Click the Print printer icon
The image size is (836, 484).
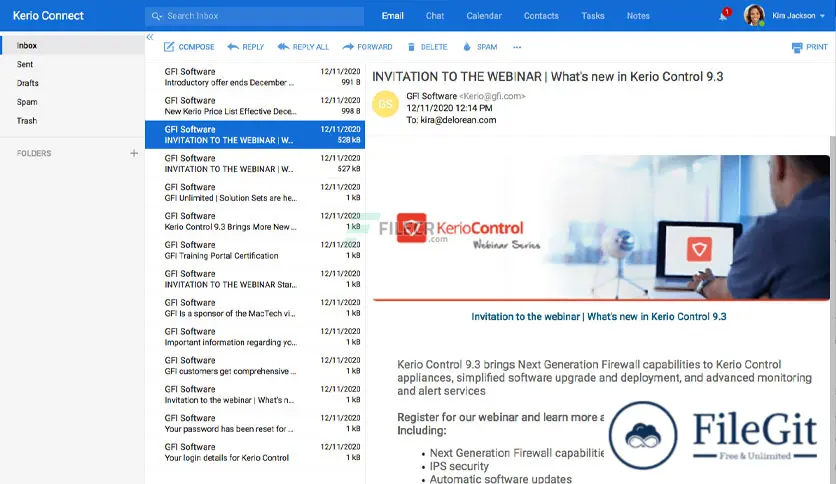797,47
